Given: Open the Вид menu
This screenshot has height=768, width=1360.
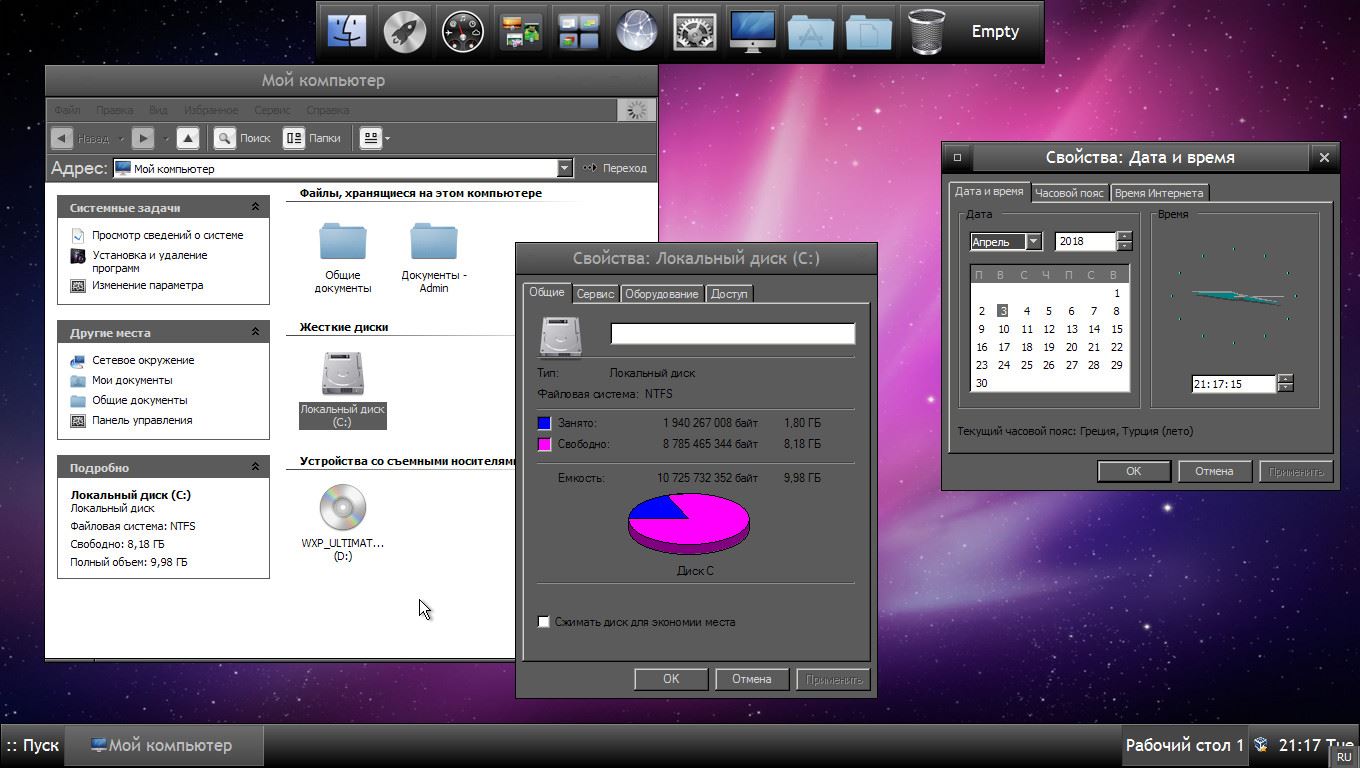Looking at the screenshot, I should 158,110.
